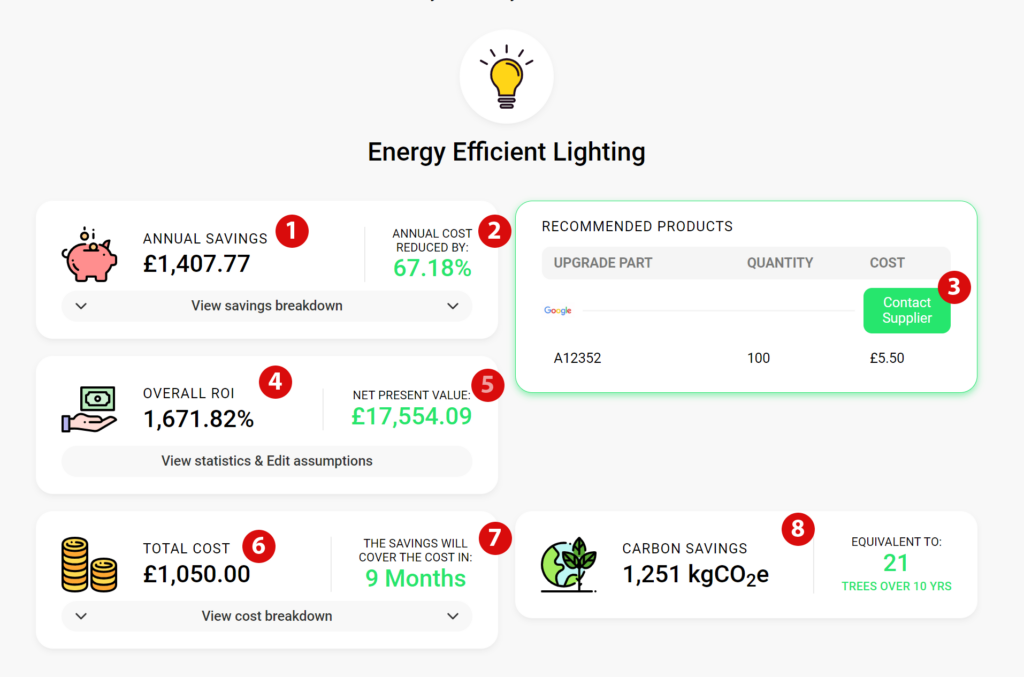Click the yellow lightbulb icon

[506, 76]
